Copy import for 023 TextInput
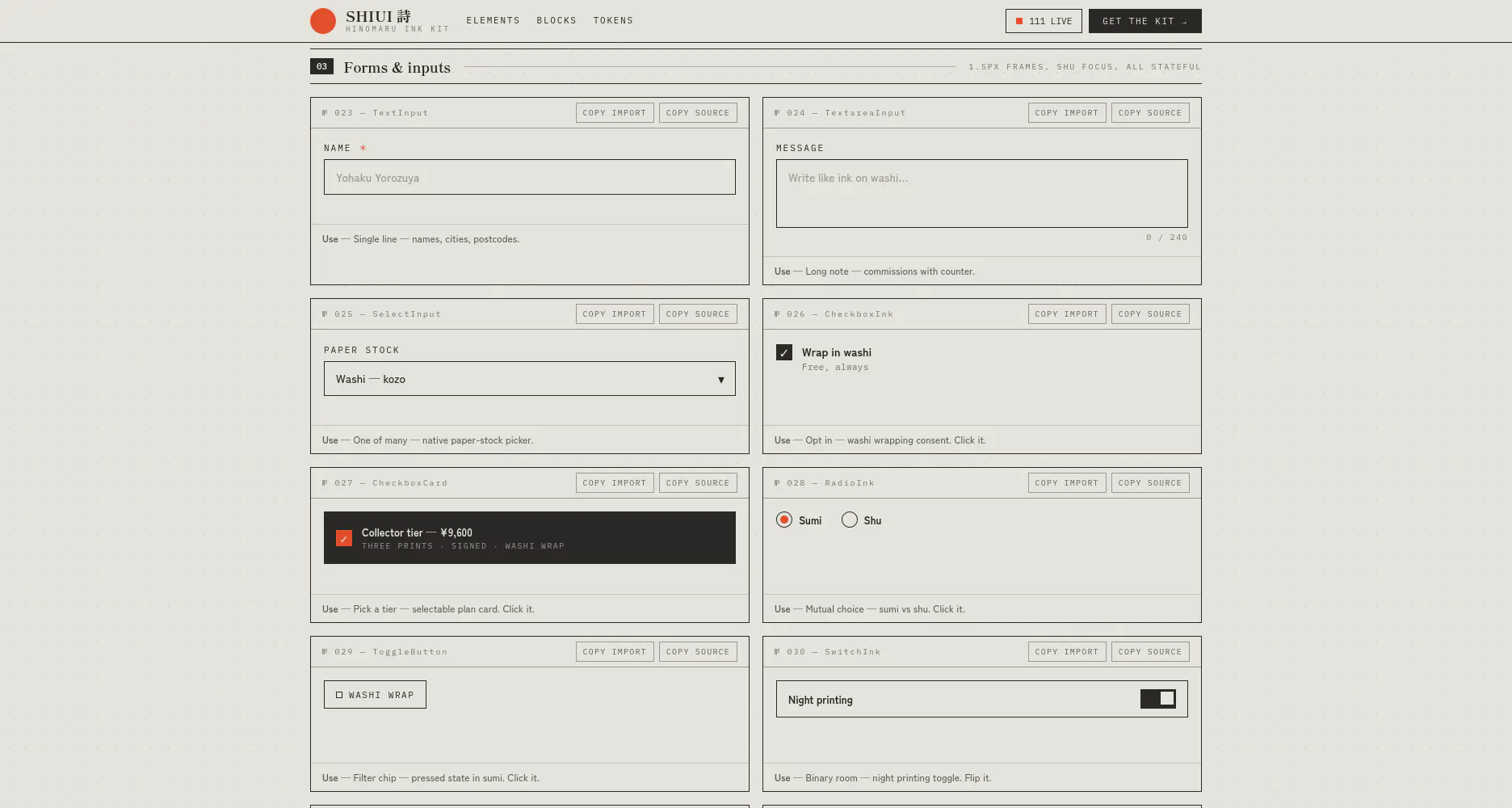1512x808 pixels. (615, 113)
